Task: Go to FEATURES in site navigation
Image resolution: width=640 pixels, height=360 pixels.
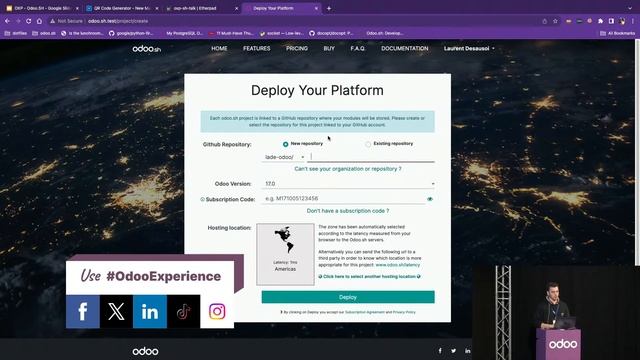Action: click(257, 49)
